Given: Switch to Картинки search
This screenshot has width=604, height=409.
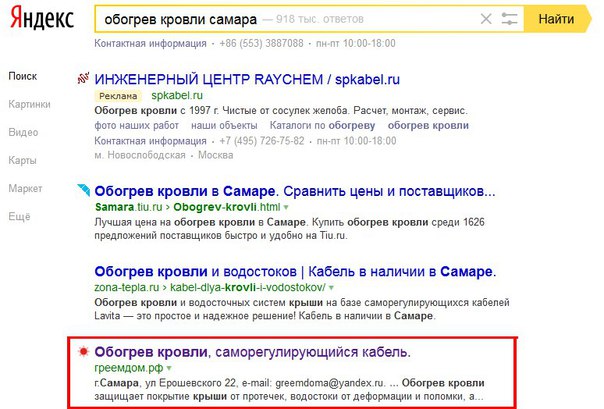Looking at the screenshot, I should 29,104.
